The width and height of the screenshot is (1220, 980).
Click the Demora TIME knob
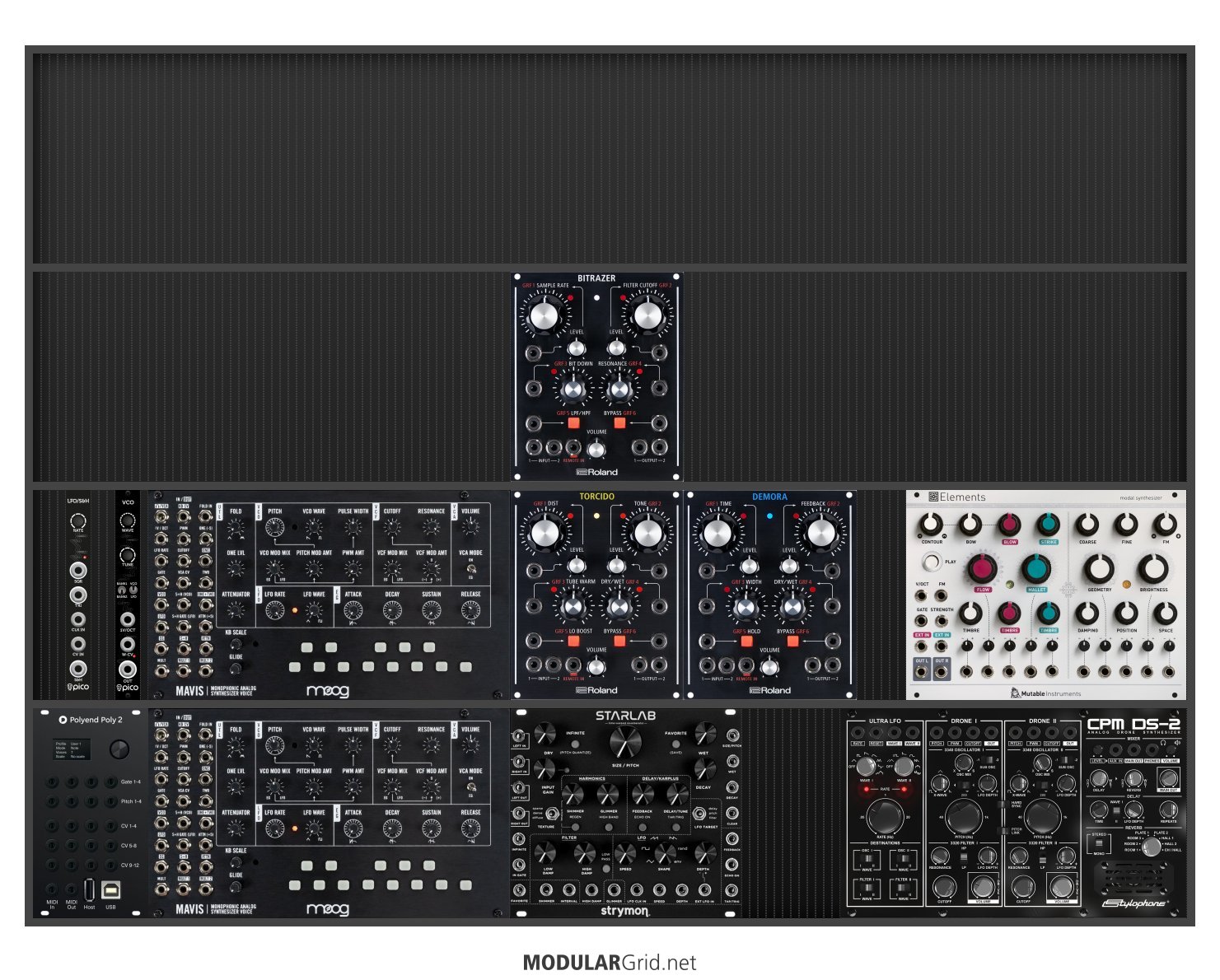[x=718, y=533]
